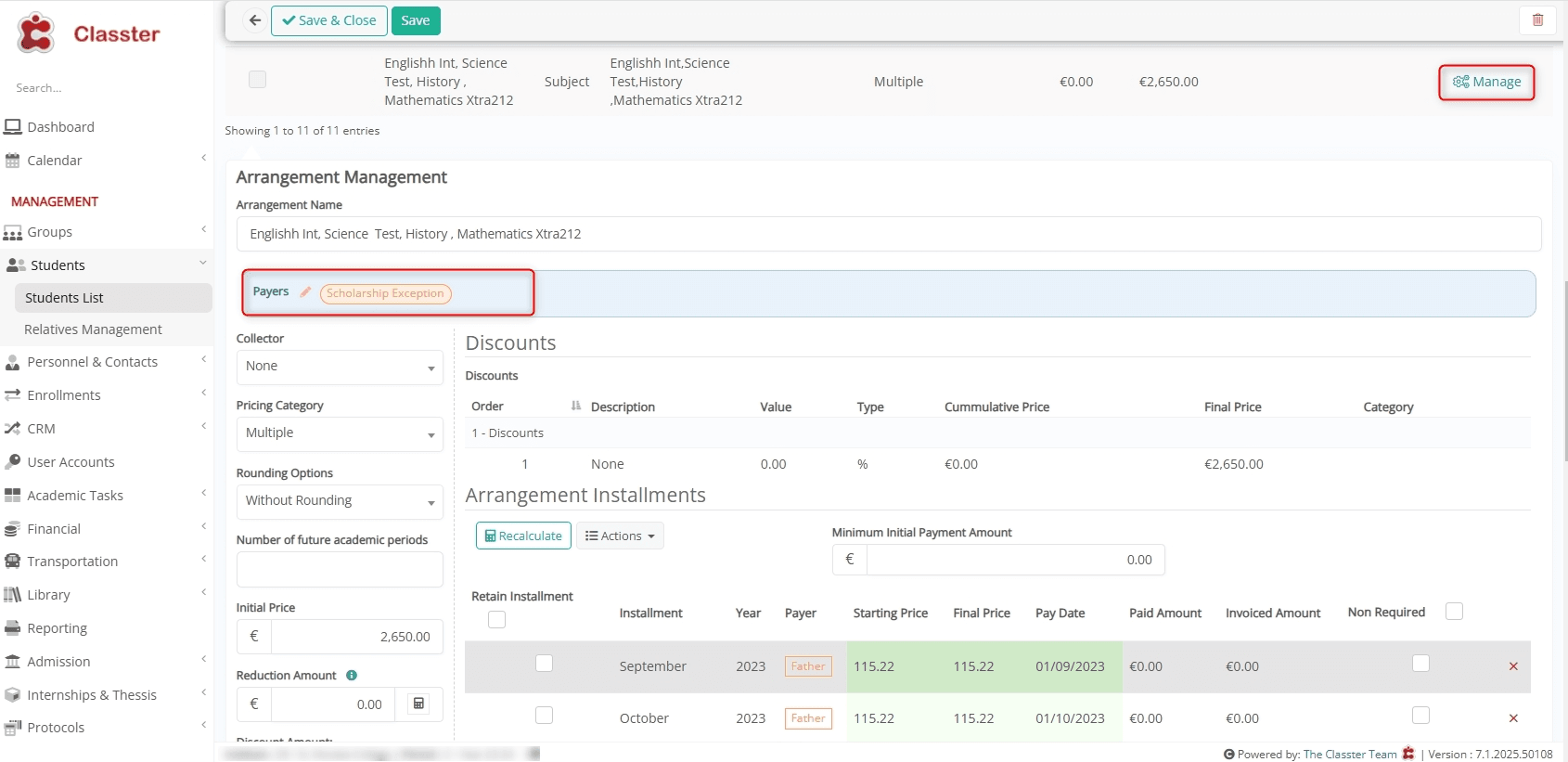Screen dimensions: 1568x762
Task: Click the Save & Close button
Action: pyautogui.click(x=328, y=20)
